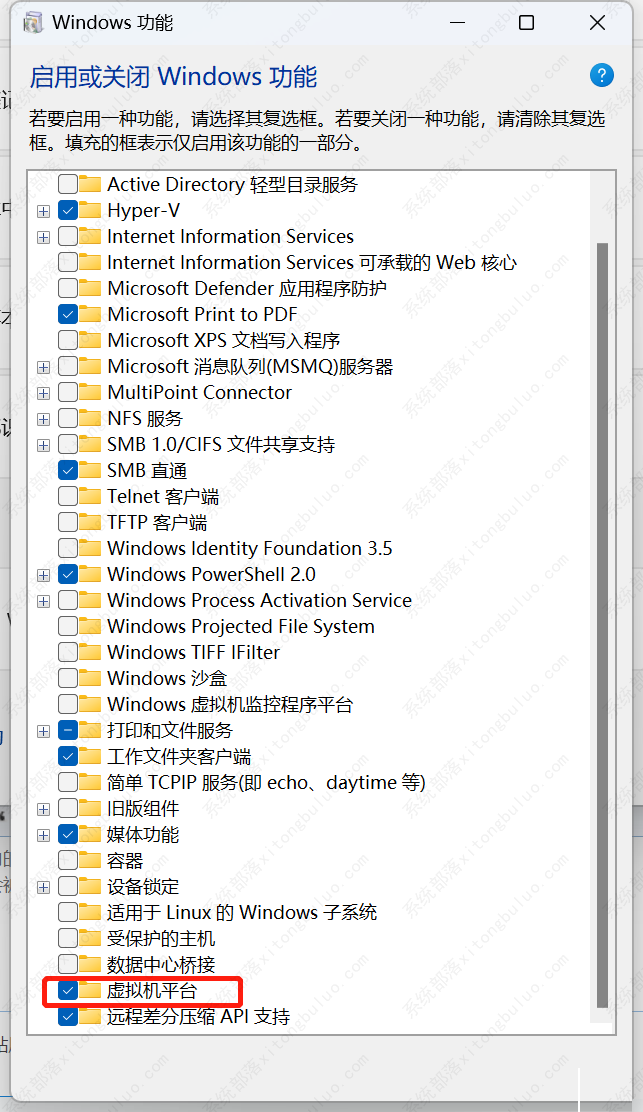Click folder icon beside Telnet 客户端
The width and height of the screenshot is (643, 1112).
click(91, 497)
